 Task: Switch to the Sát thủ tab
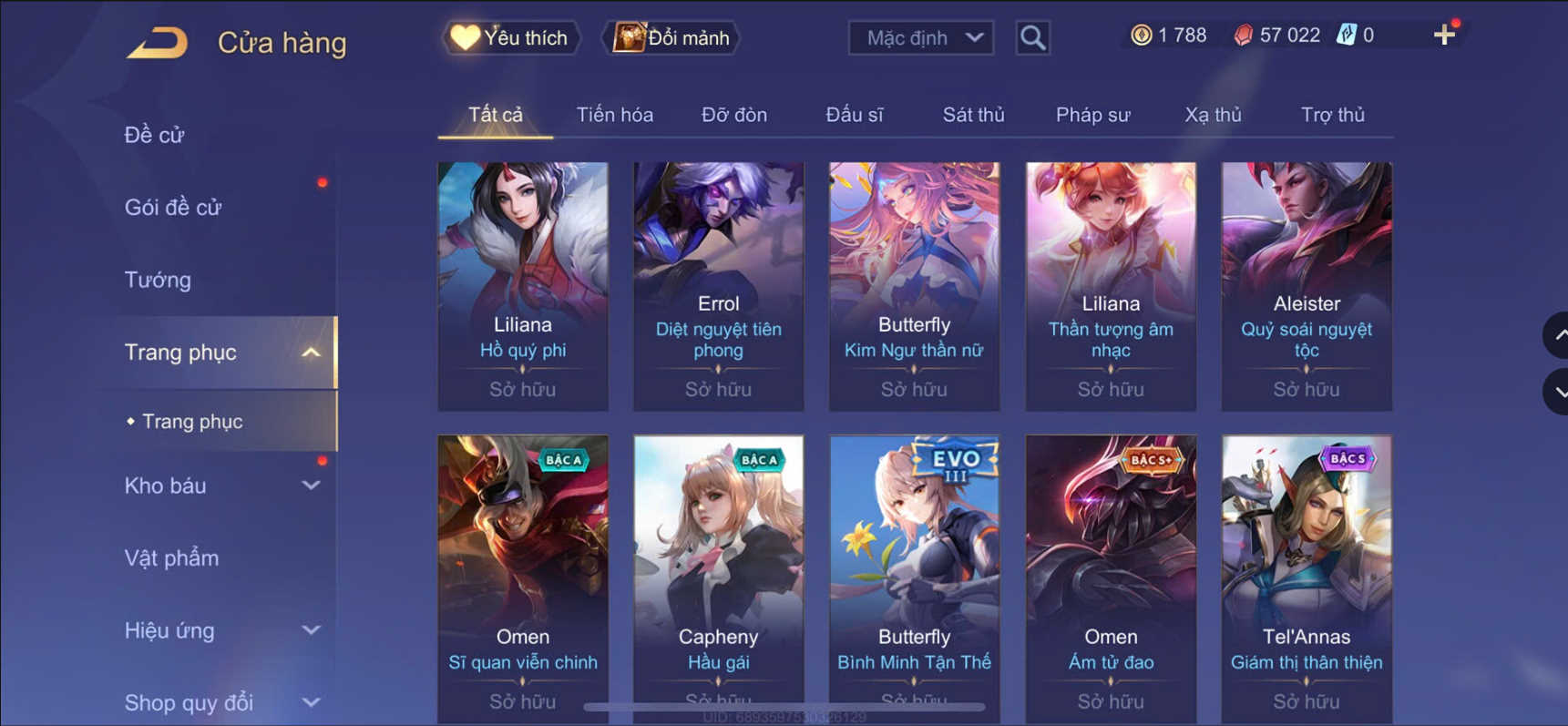click(x=973, y=115)
